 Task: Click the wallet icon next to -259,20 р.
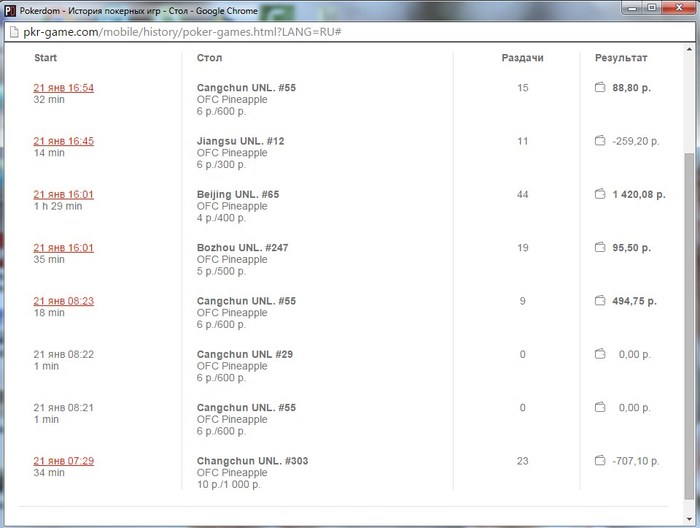(600, 141)
